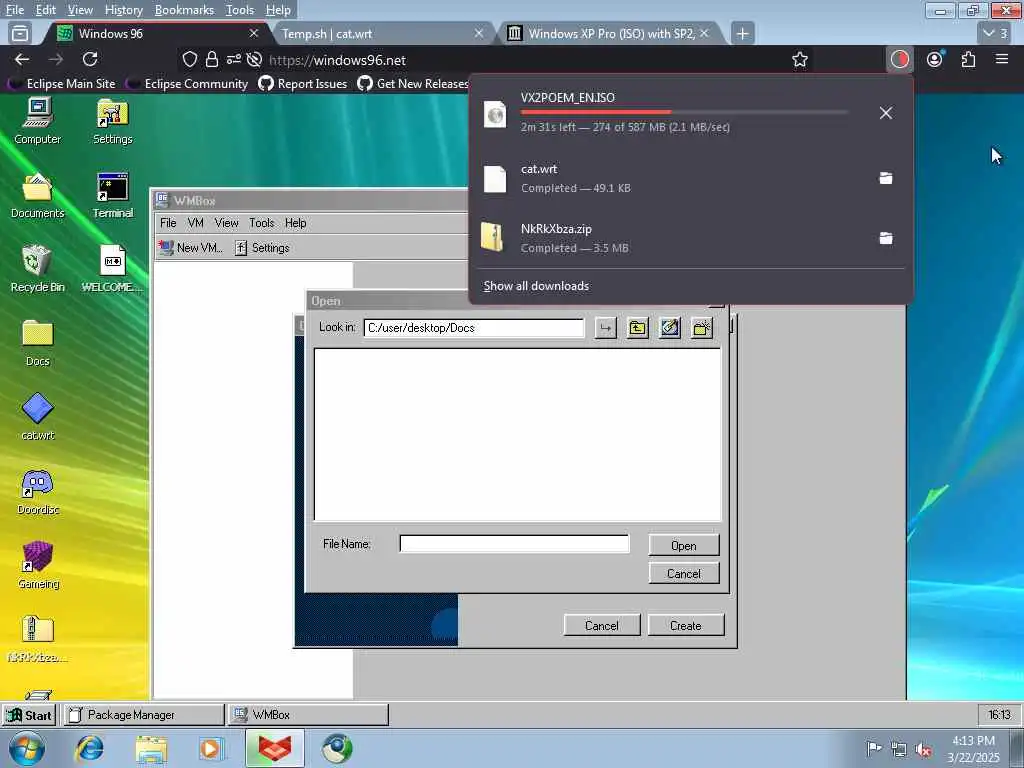This screenshot has height=768, width=1024.
Task: Open the Firefox account icon
Action: coord(935,59)
